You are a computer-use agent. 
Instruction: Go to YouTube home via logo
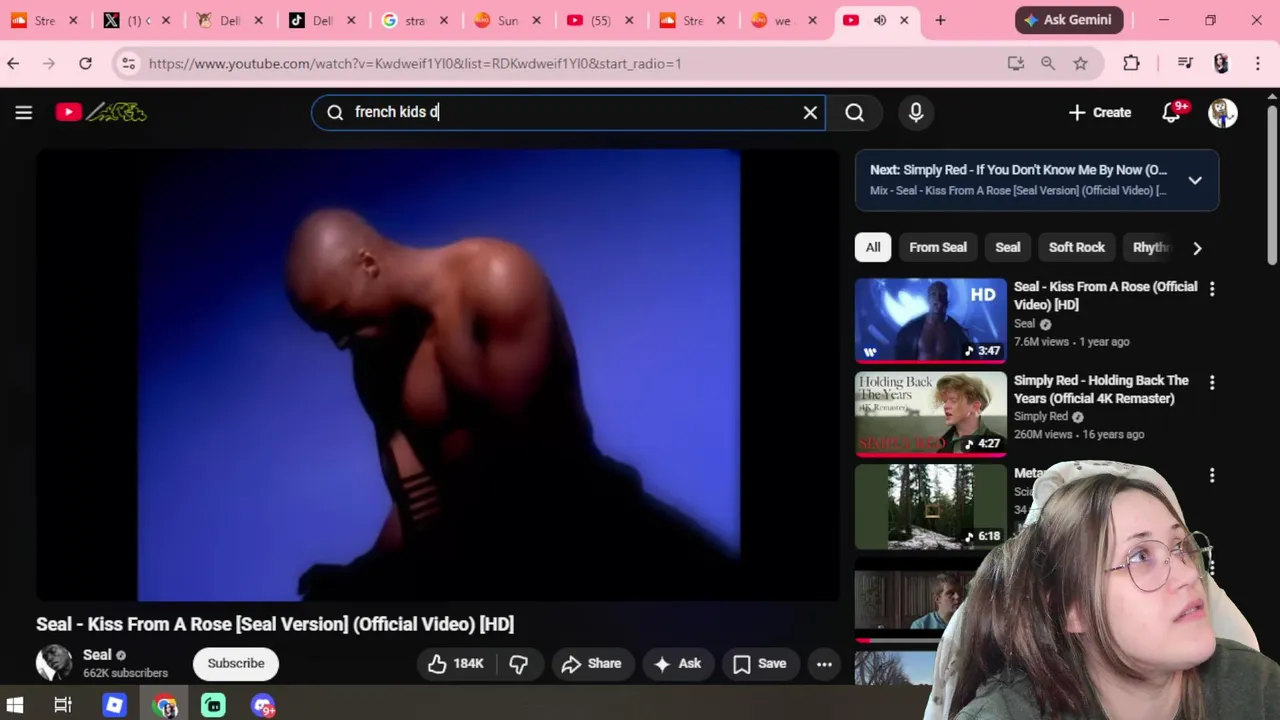pyautogui.click(x=101, y=112)
